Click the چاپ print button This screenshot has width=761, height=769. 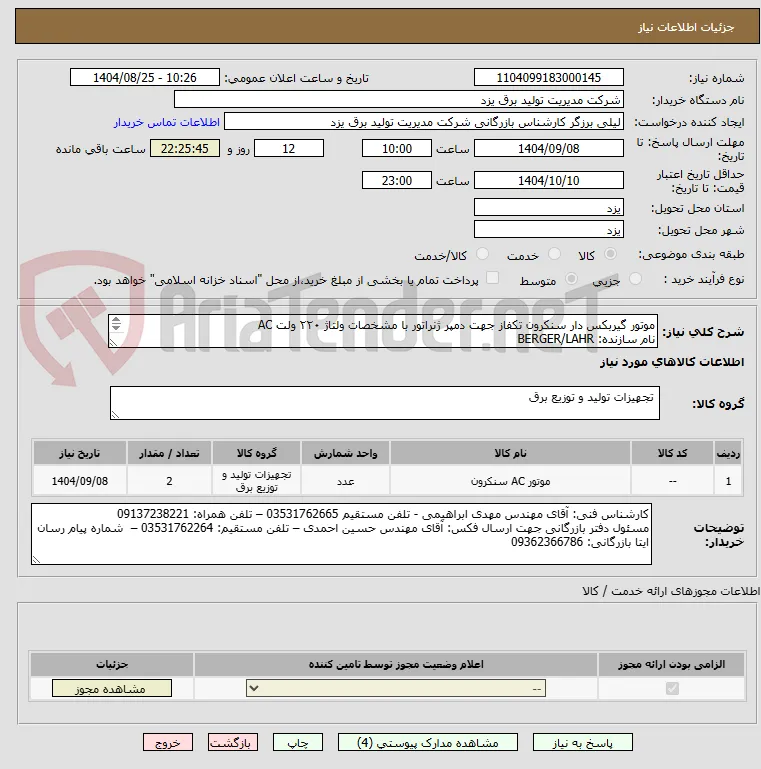[x=298, y=743]
